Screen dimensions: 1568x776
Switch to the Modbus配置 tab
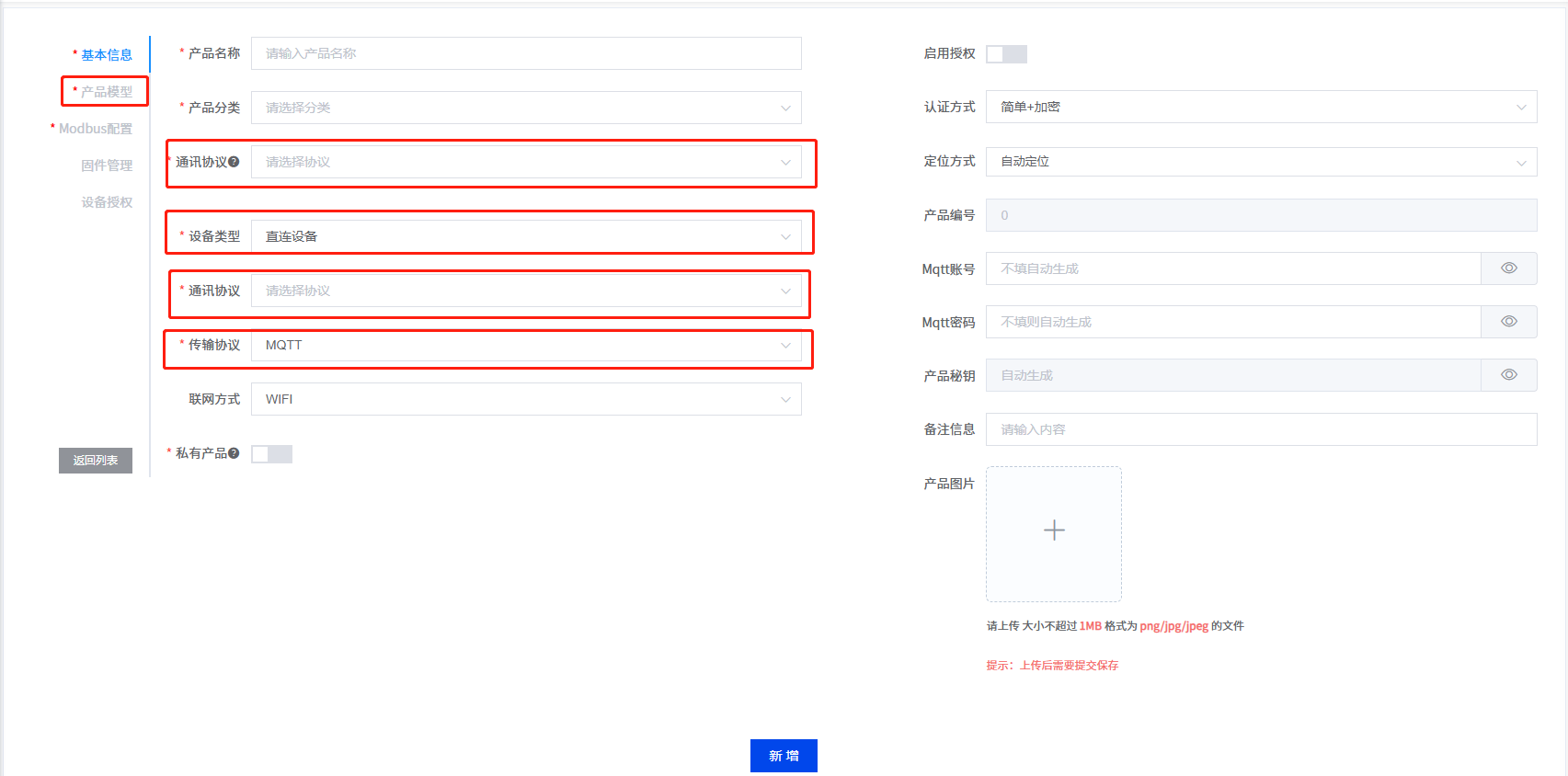click(x=95, y=129)
